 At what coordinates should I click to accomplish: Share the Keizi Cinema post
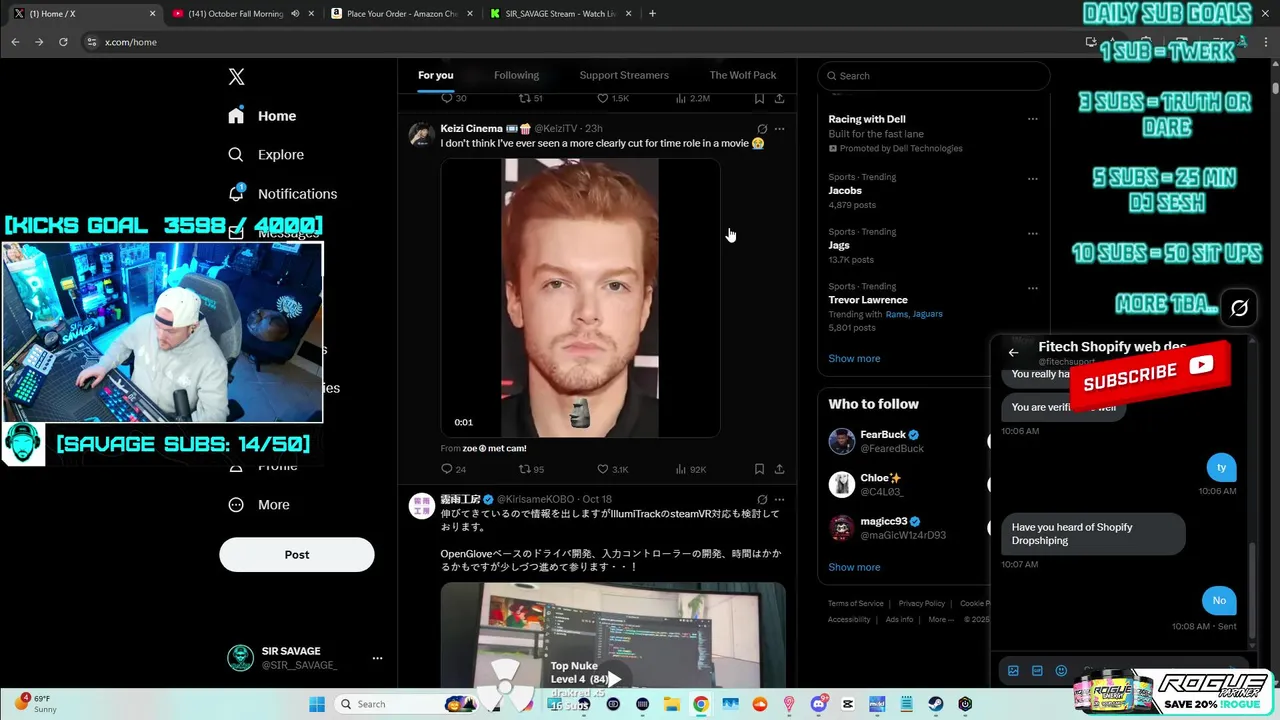point(779,469)
